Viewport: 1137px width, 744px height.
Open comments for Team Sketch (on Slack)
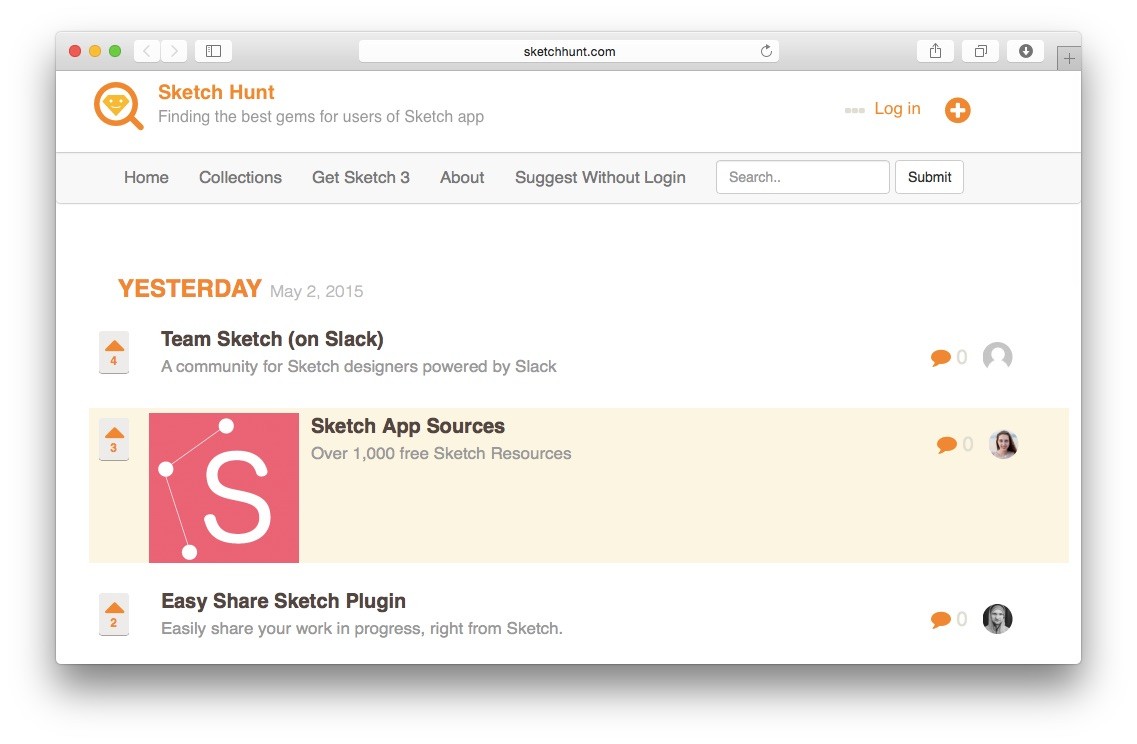[x=947, y=357]
